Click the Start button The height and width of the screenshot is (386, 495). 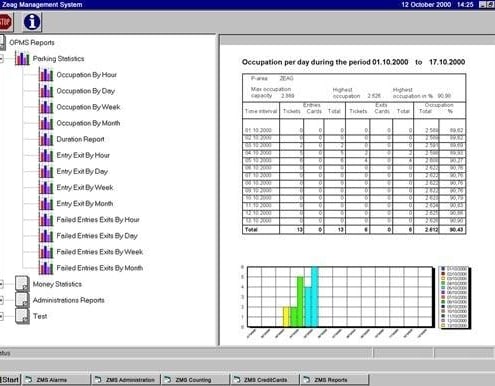[10, 380]
